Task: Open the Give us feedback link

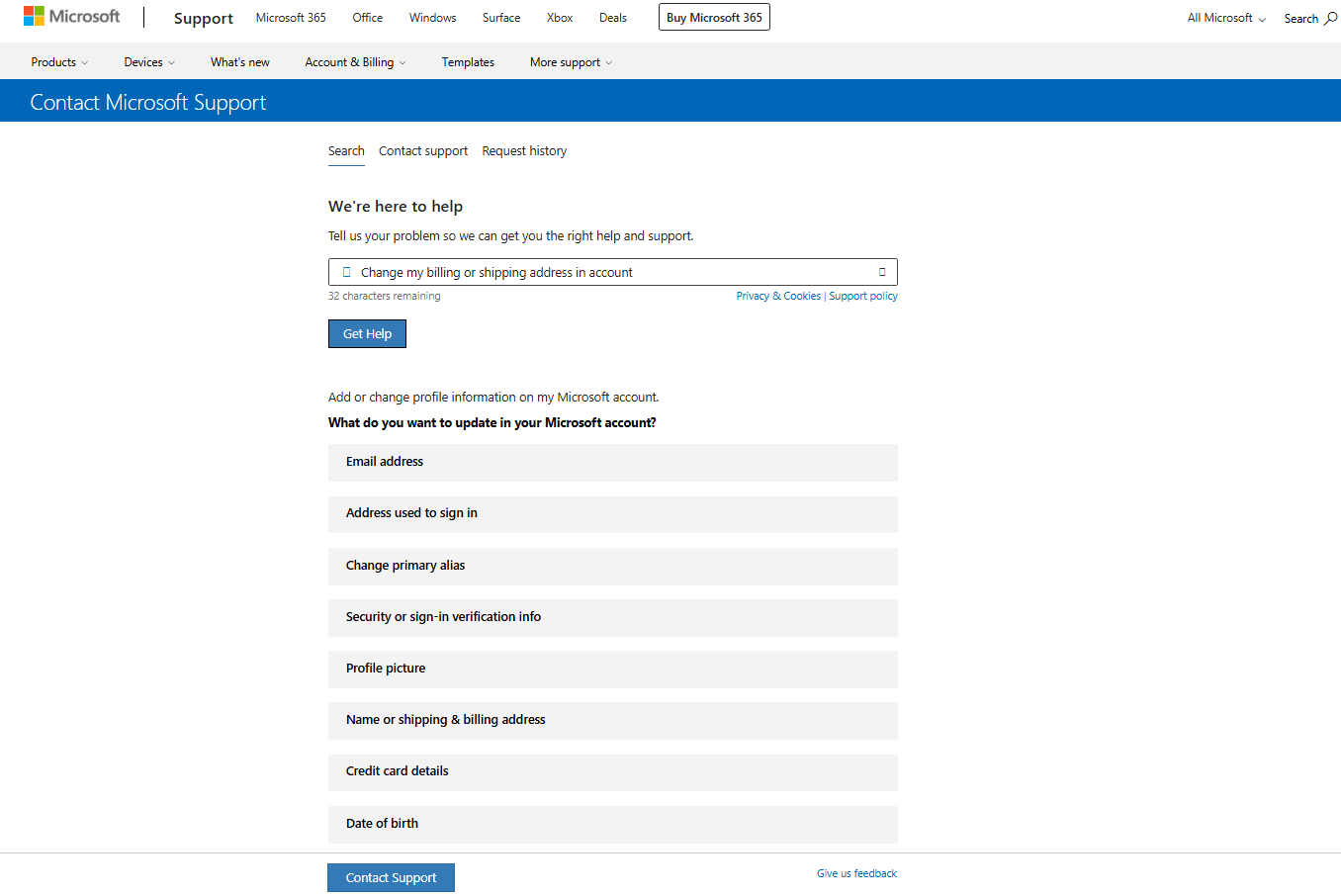Action: pyautogui.click(x=856, y=873)
